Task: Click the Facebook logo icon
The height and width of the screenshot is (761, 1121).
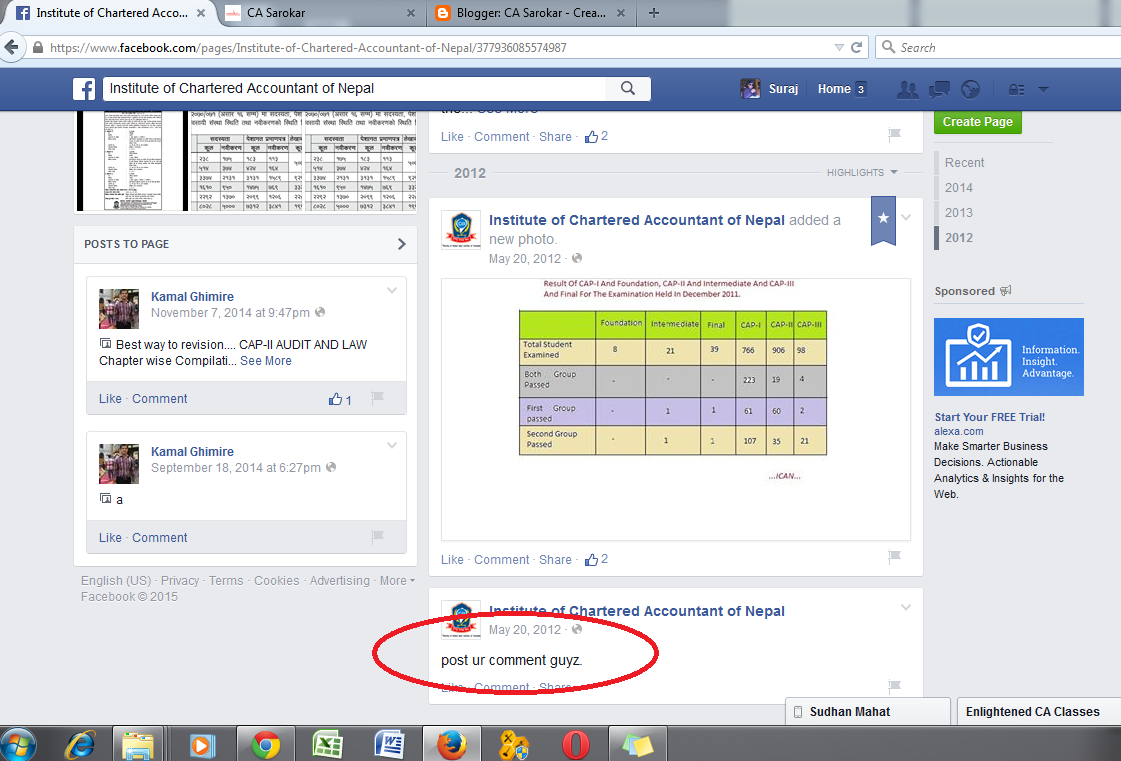Action: tap(84, 89)
